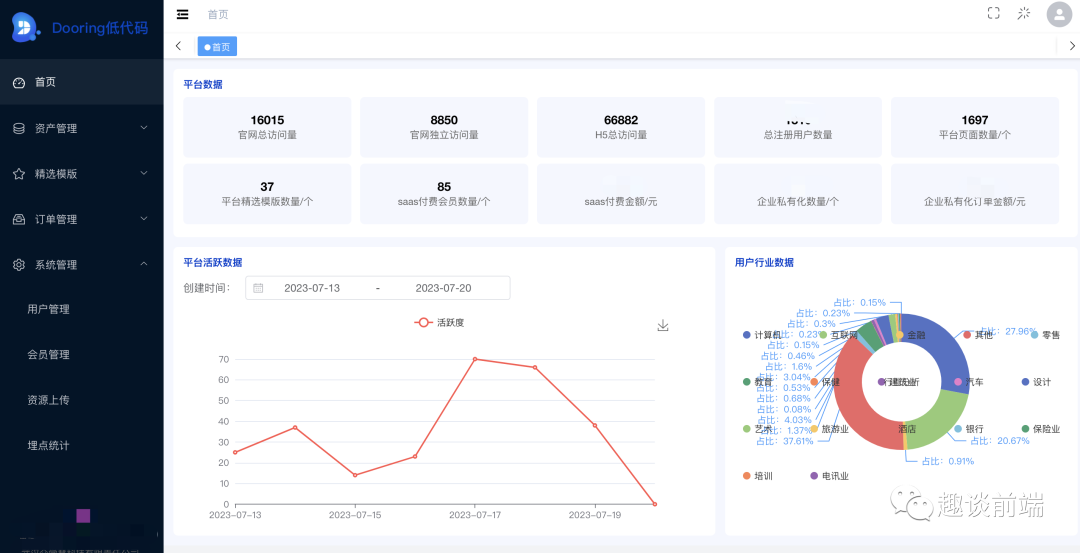Click the database icon next to 资产管理
The image size is (1080, 553).
pyautogui.click(x=19, y=128)
